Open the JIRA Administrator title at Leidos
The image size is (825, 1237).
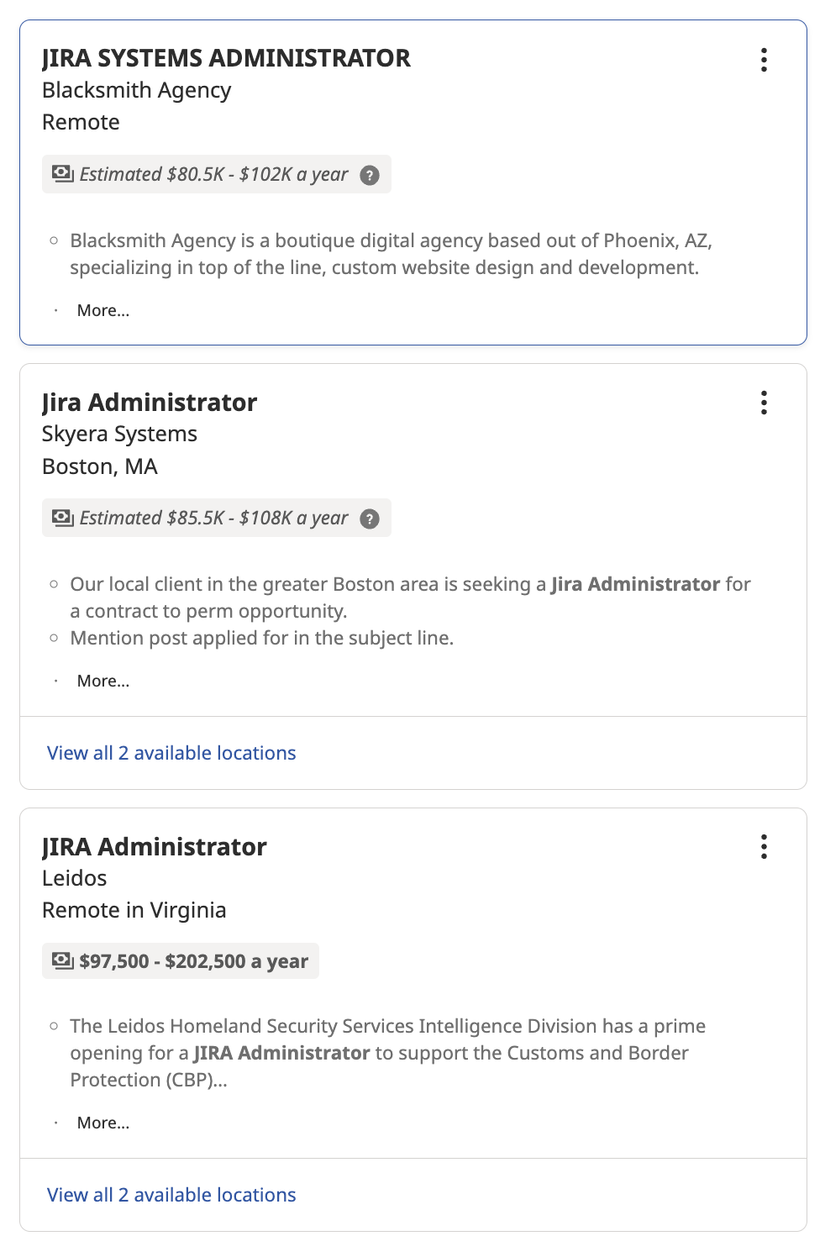154,846
